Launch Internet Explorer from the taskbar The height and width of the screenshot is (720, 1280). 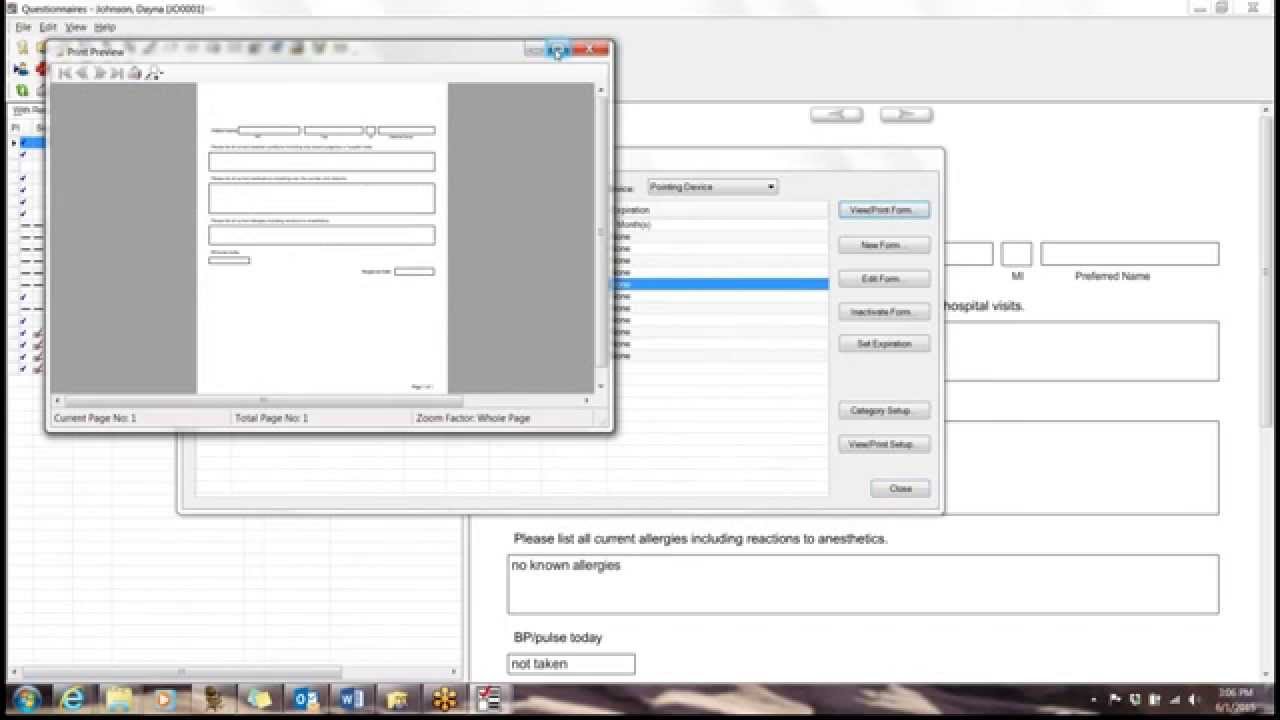point(73,698)
